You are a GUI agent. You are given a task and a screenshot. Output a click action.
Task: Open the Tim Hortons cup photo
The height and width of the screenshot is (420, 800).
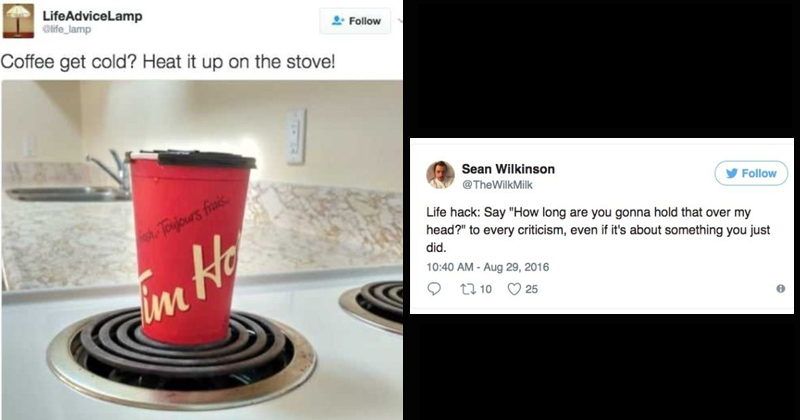point(202,250)
